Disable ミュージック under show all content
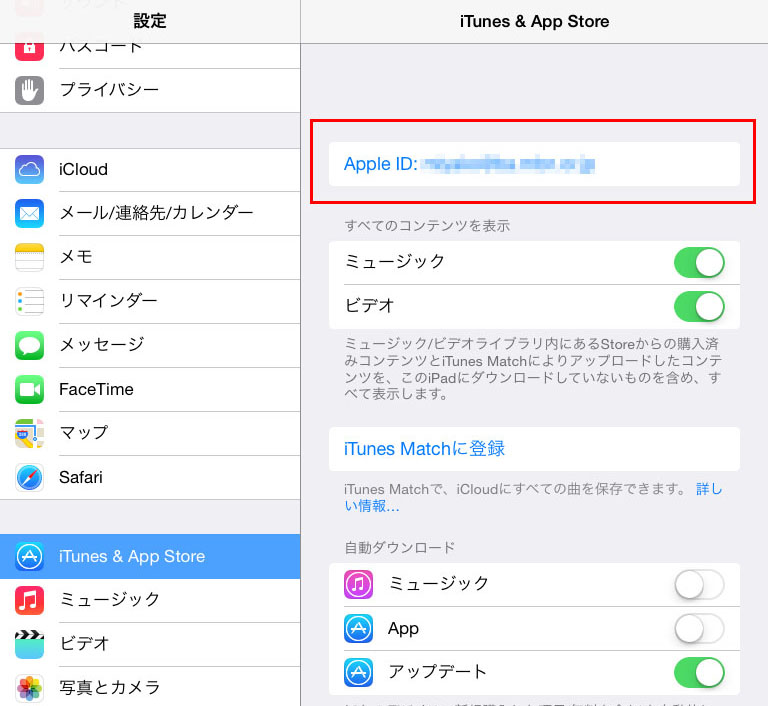This screenshot has height=706, width=768. [x=699, y=263]
